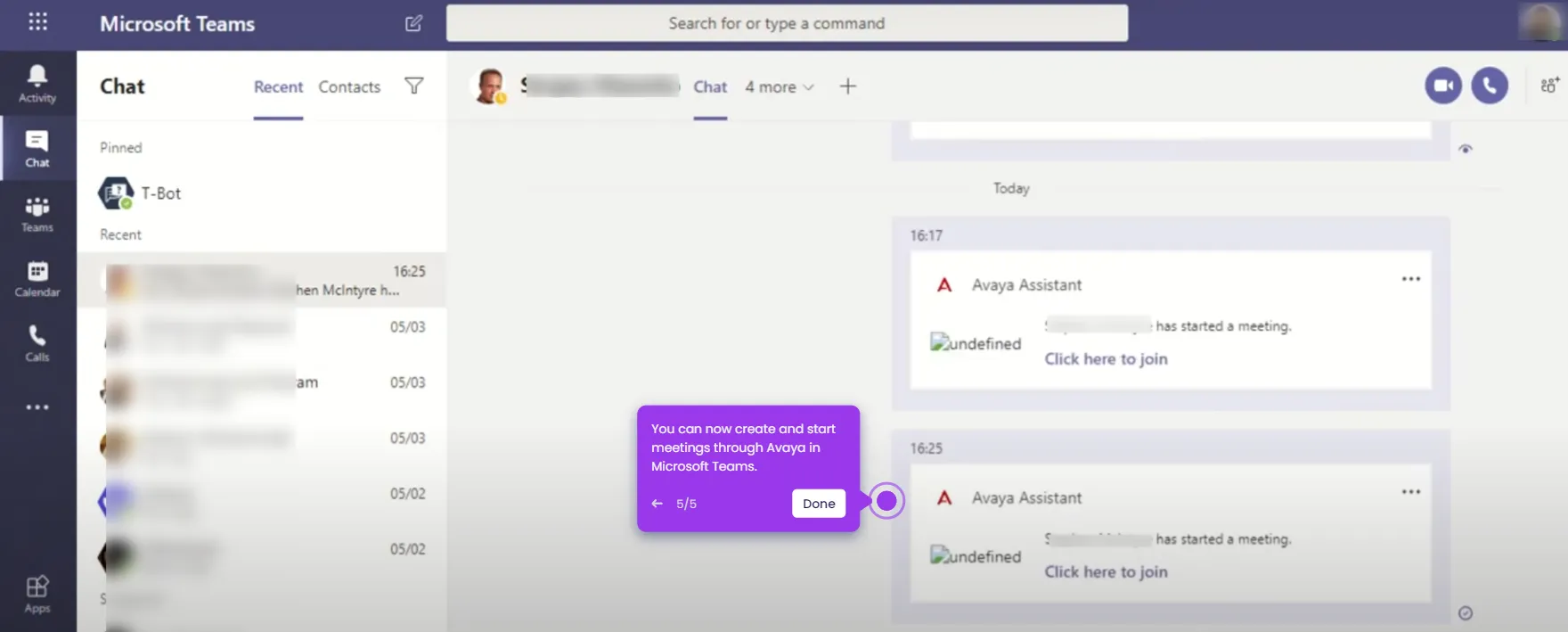Switch to the Contacts tab

click(349, 86)
